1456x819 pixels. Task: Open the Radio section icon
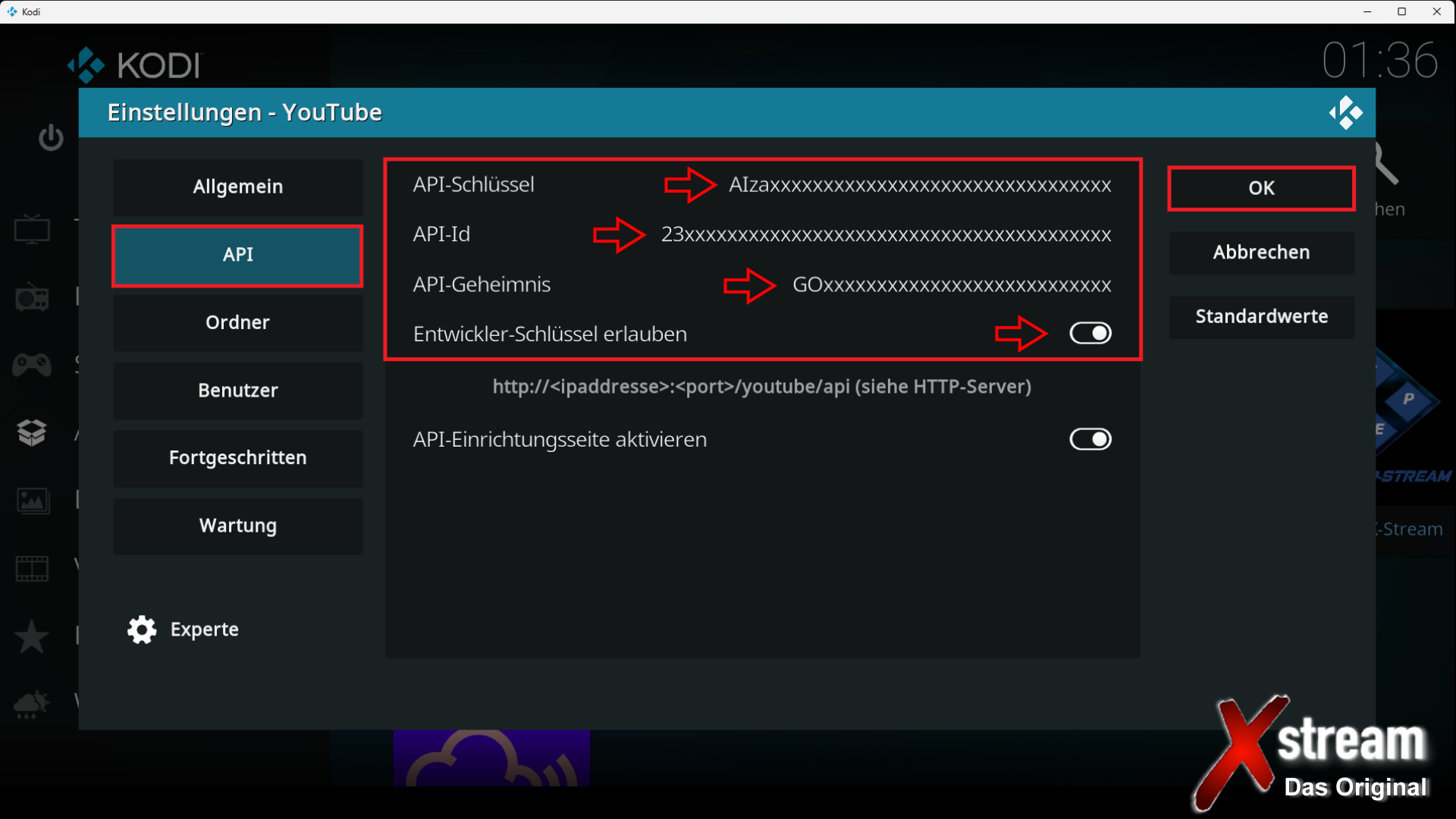(x=32, y=297)
